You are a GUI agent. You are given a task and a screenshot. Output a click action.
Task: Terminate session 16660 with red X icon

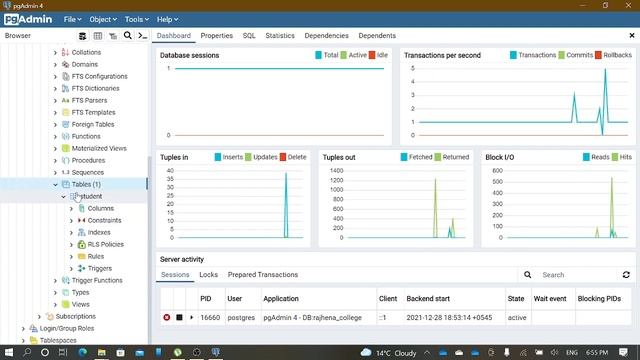167,318
